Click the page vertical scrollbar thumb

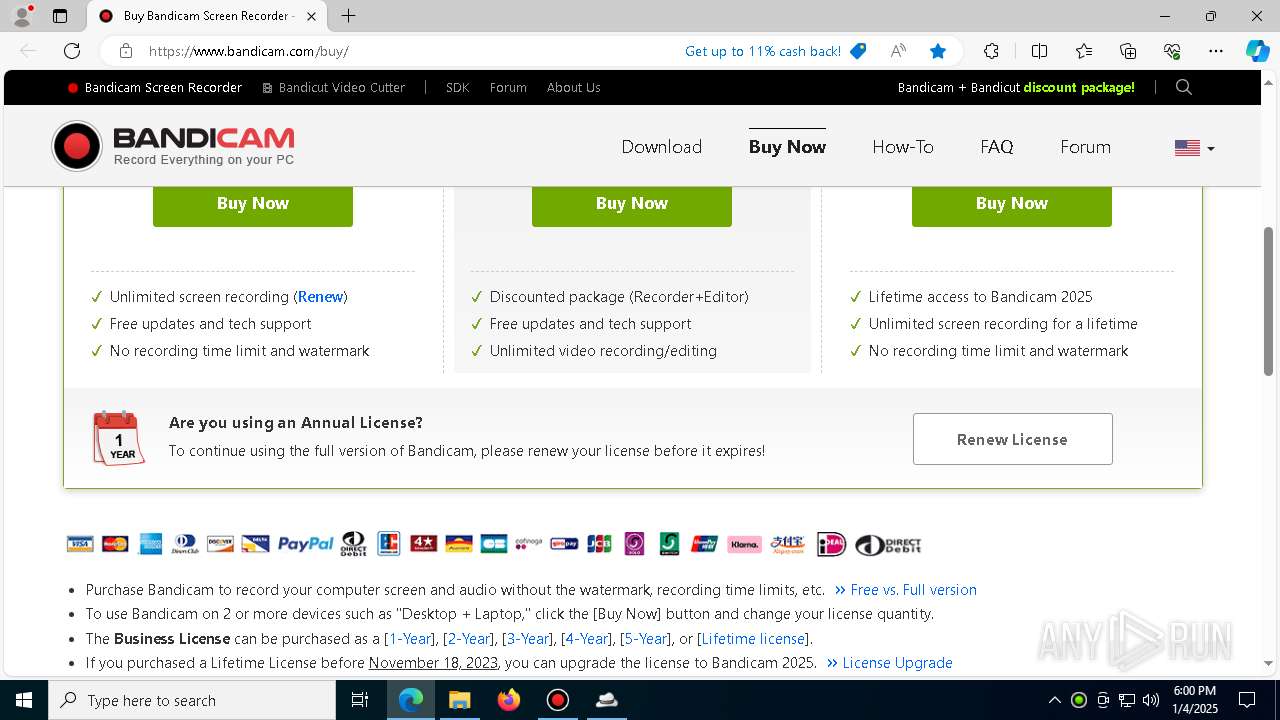coord(1269,301)
